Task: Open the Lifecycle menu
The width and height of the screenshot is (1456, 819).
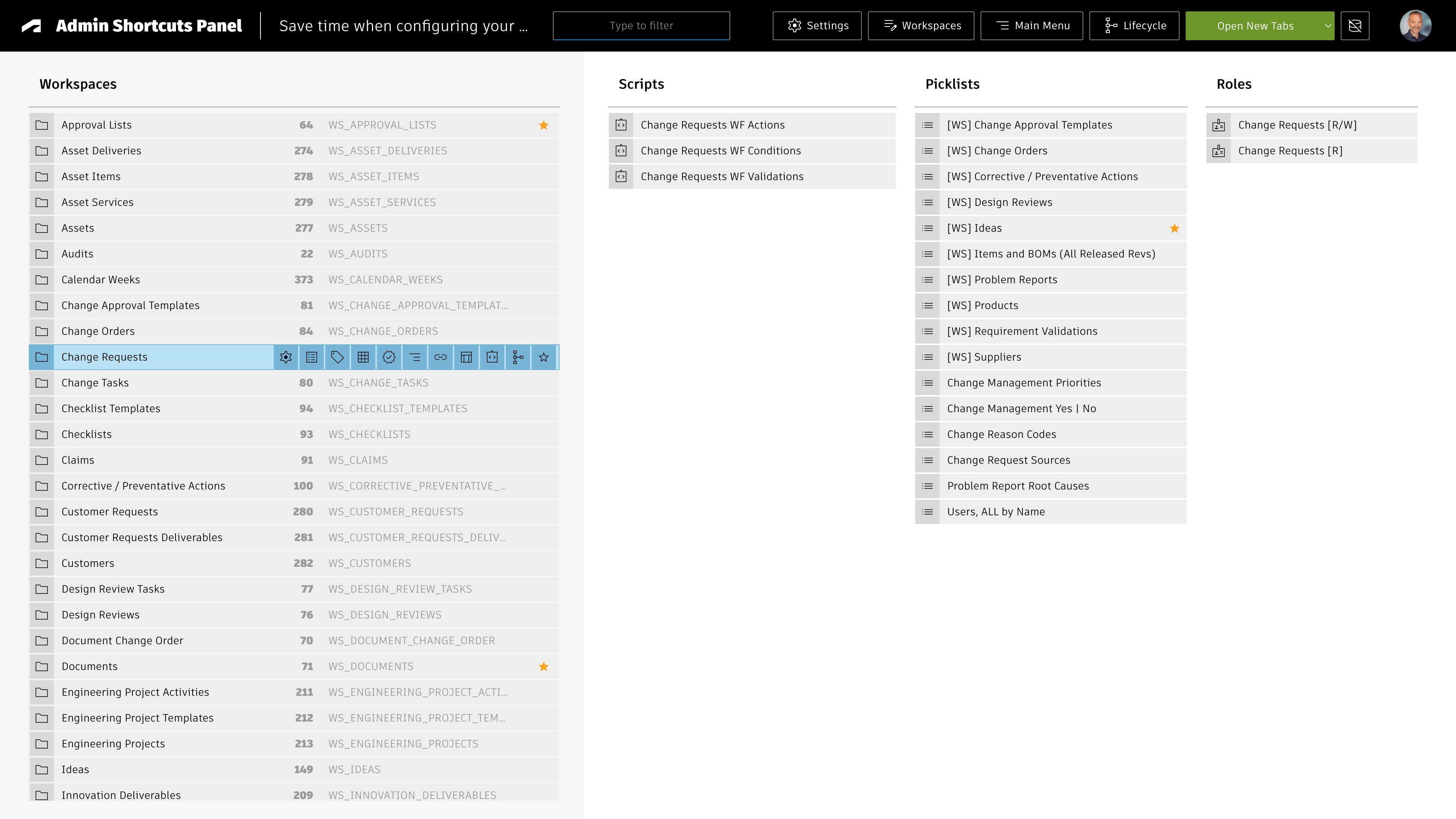Action: pyautogui.click(x=1134, y=26)
